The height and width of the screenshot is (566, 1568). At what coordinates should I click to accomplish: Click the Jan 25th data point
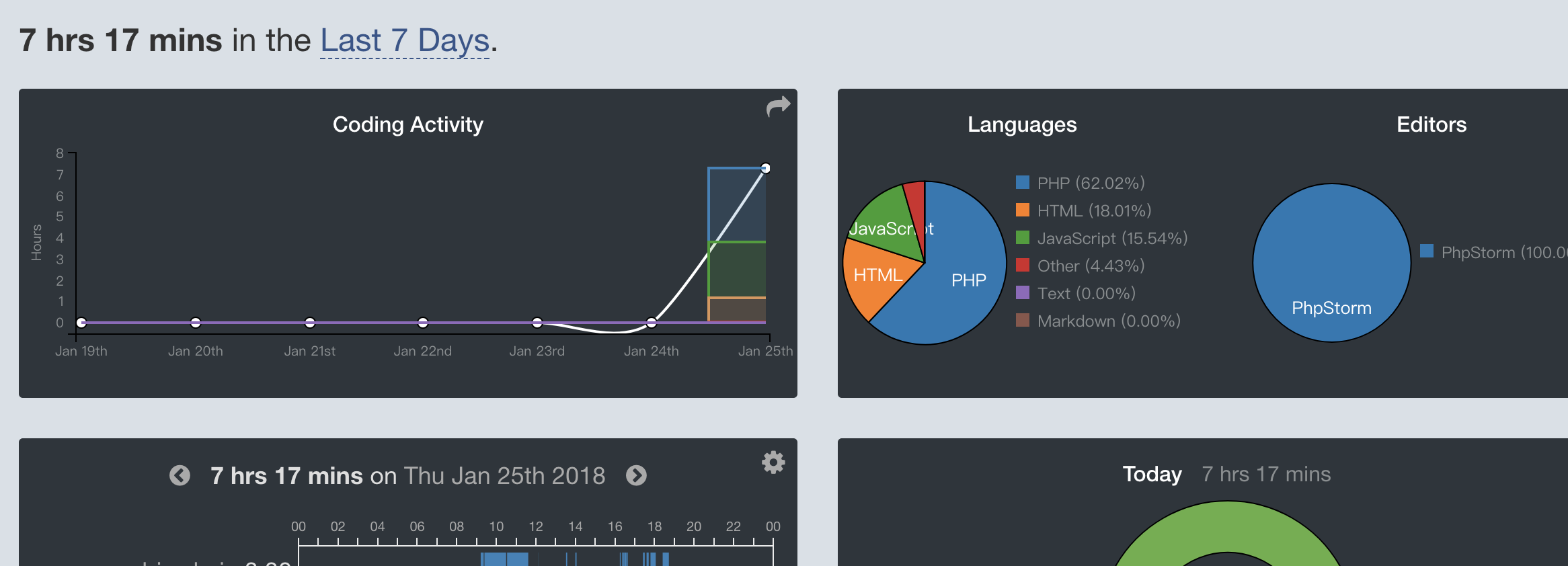pos(765,169)
